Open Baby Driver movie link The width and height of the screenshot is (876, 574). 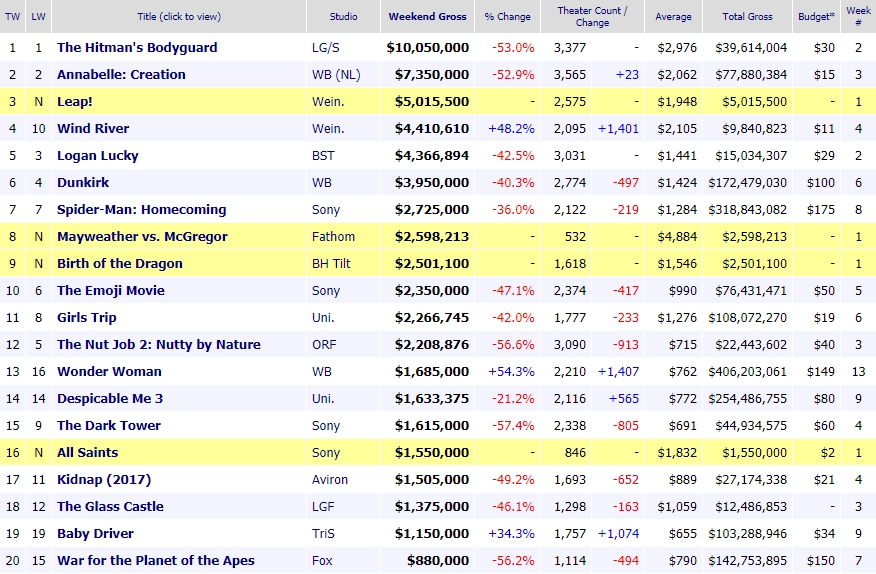(95, 534)
